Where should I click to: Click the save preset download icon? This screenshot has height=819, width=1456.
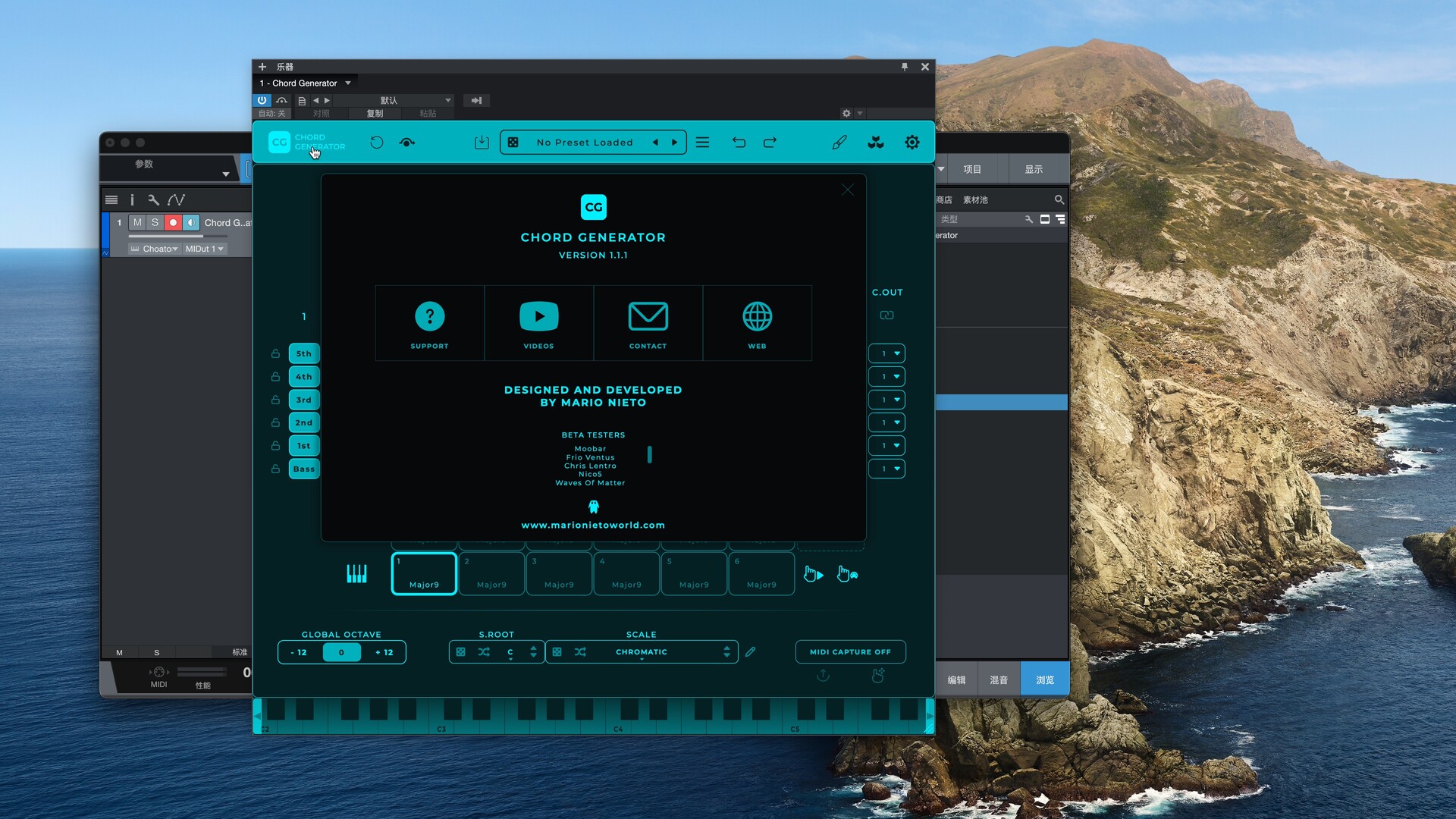[x=482, y=142]
